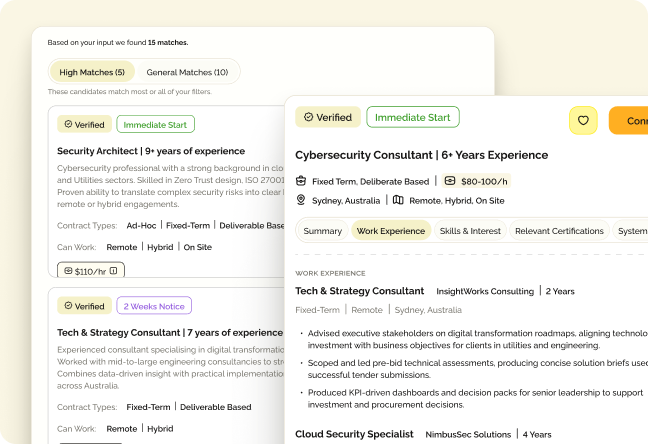Click Verified badge on Tech & Strategy card
Screen dimensions: 648x444
point(84,306)
